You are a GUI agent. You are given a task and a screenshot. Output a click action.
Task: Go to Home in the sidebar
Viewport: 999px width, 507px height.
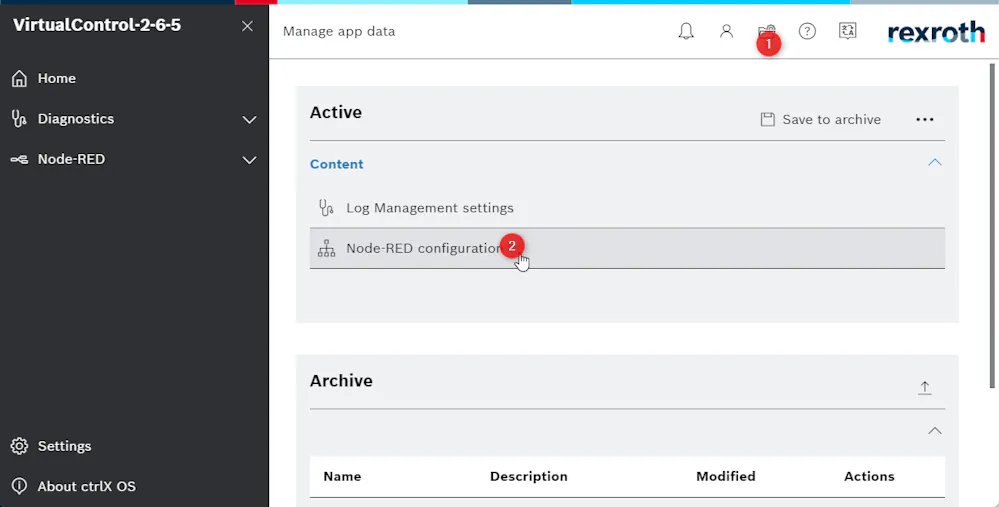(x=134, y=78)
